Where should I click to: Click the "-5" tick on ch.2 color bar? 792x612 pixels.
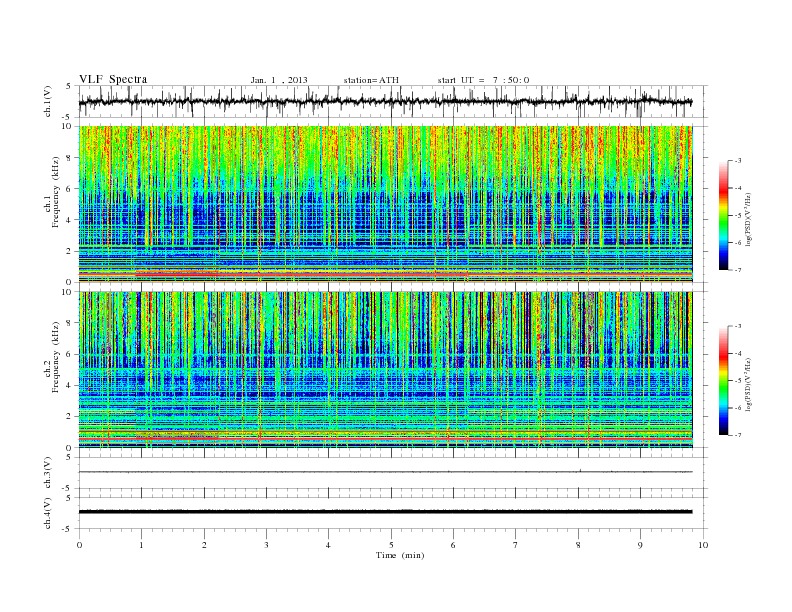pos(737,381)
